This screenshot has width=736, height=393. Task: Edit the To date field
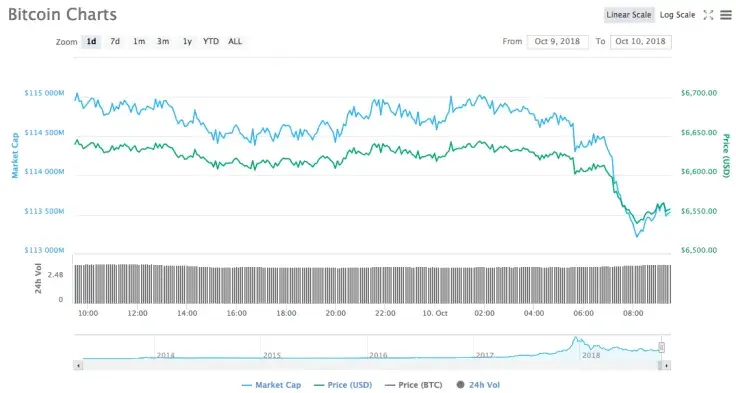[x=640, y=41]
